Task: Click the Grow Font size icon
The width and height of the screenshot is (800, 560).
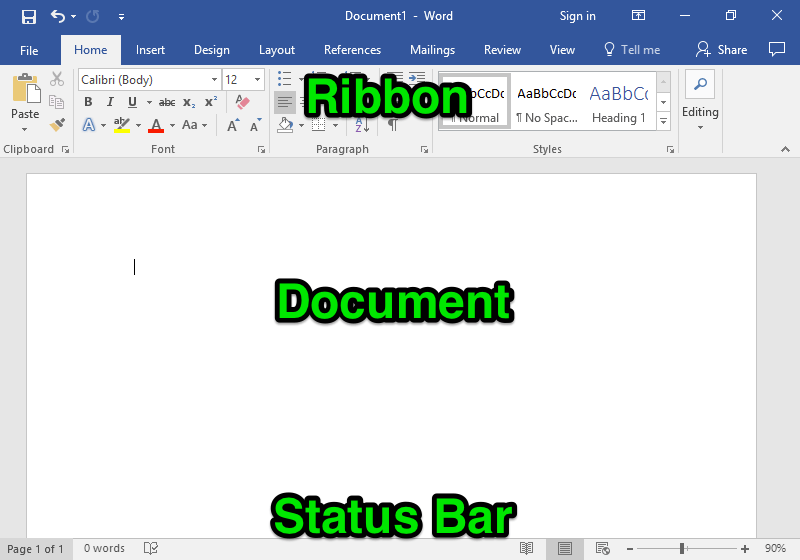Action: 233,125
